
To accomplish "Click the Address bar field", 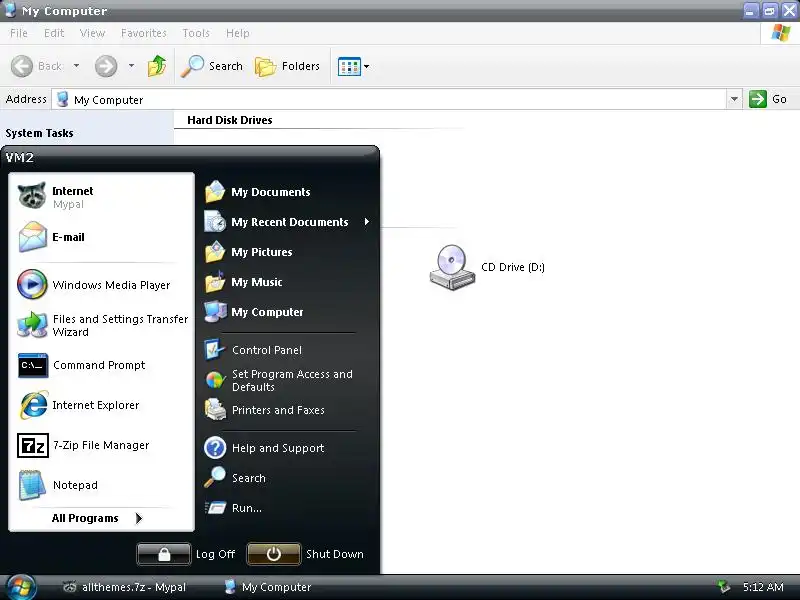I will [x=389, y=99].
